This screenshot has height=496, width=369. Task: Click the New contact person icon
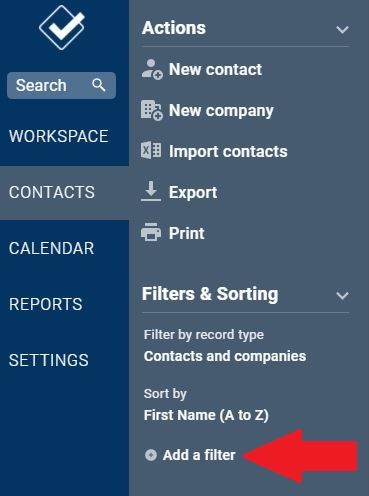tap(152, 69)
